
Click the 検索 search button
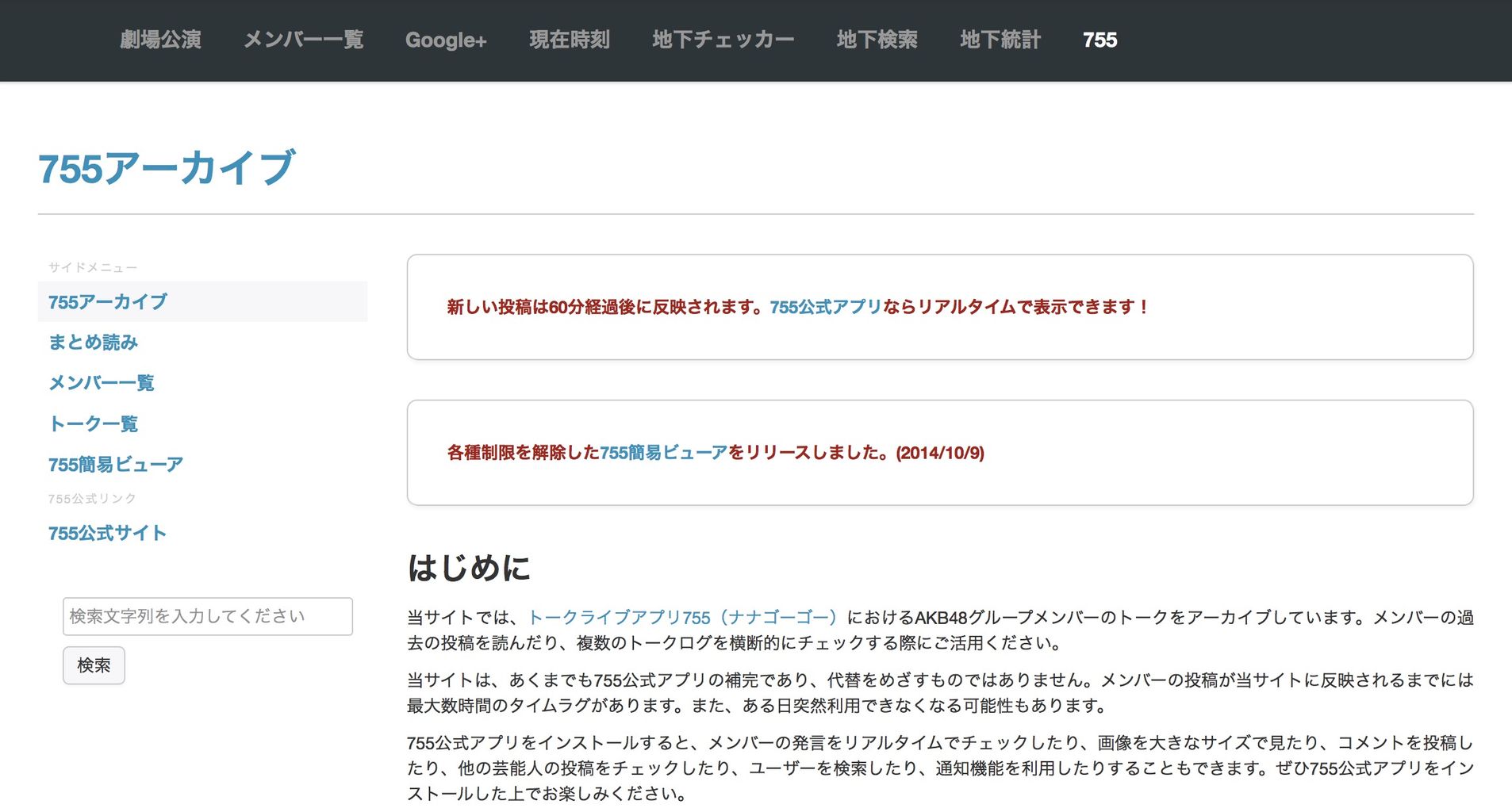[x=94, y=665]
